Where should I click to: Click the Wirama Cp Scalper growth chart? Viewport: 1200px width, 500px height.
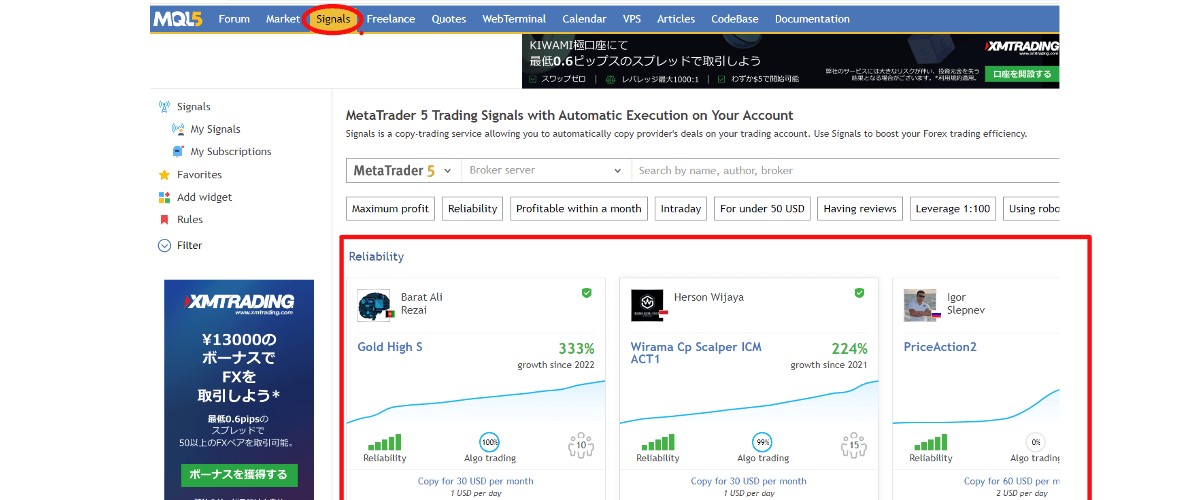pyautogui.click(x=748, y=400)
